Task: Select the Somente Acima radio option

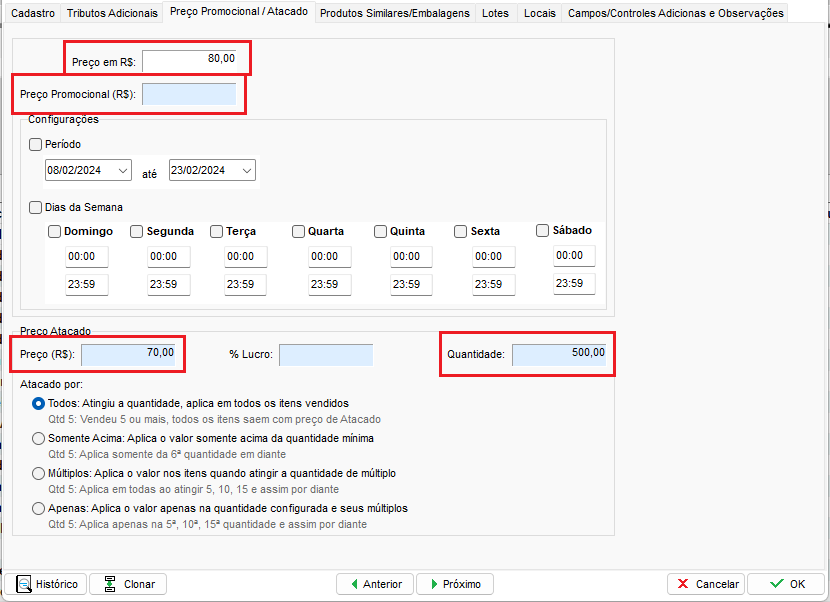Action: pyautogui.click(x=39, y=438)
